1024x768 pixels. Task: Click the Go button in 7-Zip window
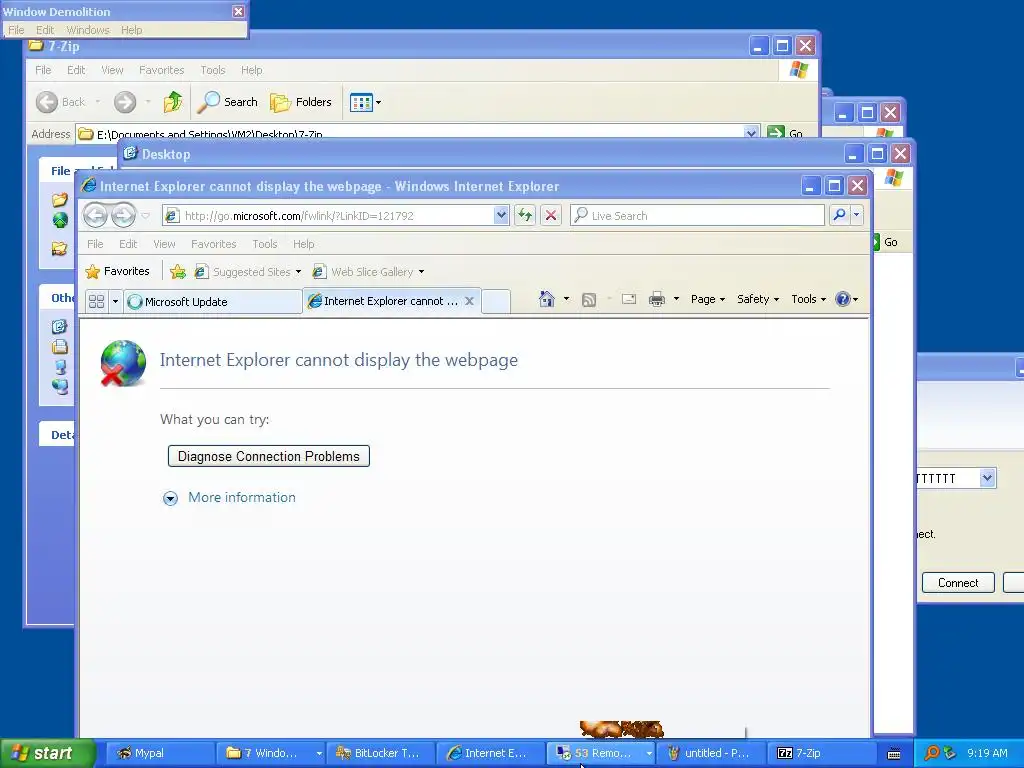(786, 133)
